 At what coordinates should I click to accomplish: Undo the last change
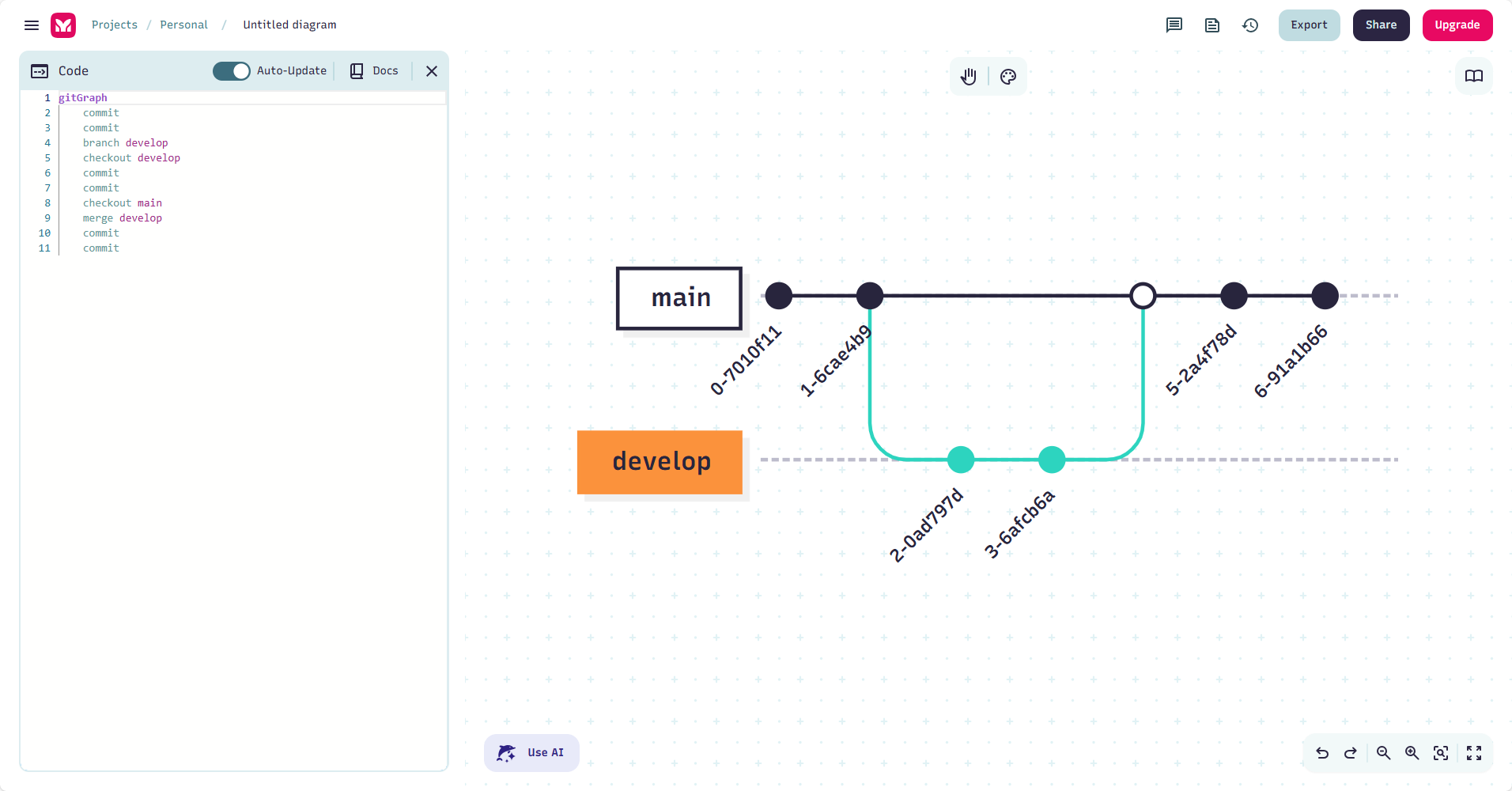1322,753
